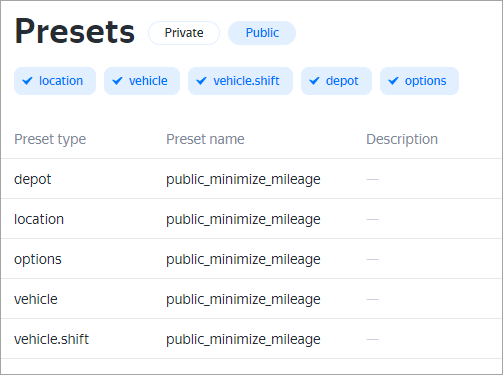Viewport: 503px width, 375px height.
Task: Click the Preset type column header
Action: point(50,139)
